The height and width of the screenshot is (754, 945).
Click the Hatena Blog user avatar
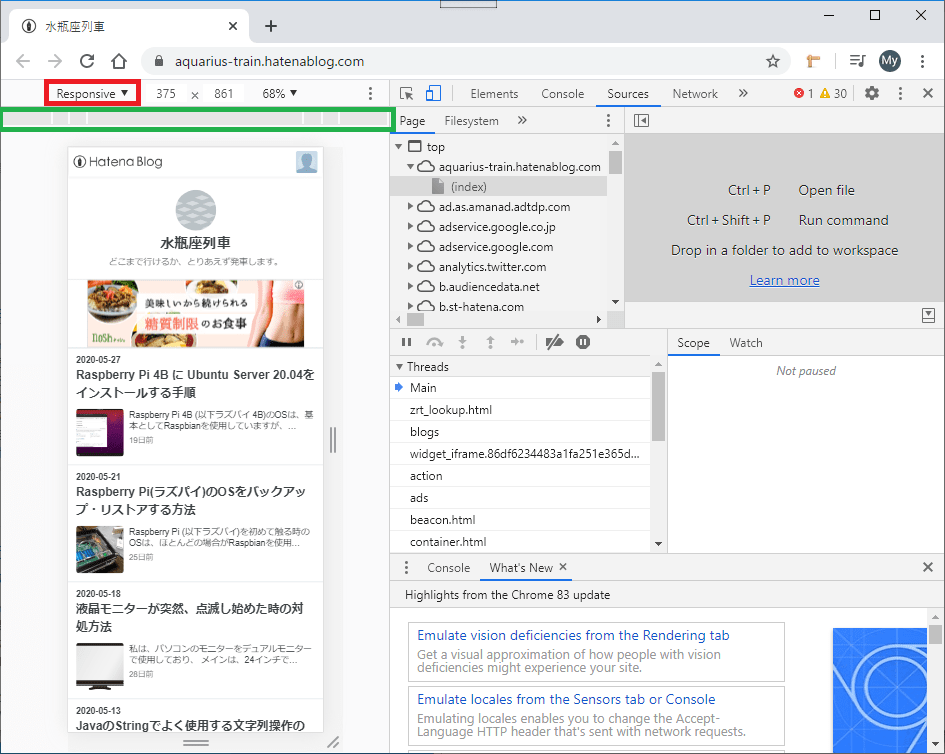click(306, 162)
